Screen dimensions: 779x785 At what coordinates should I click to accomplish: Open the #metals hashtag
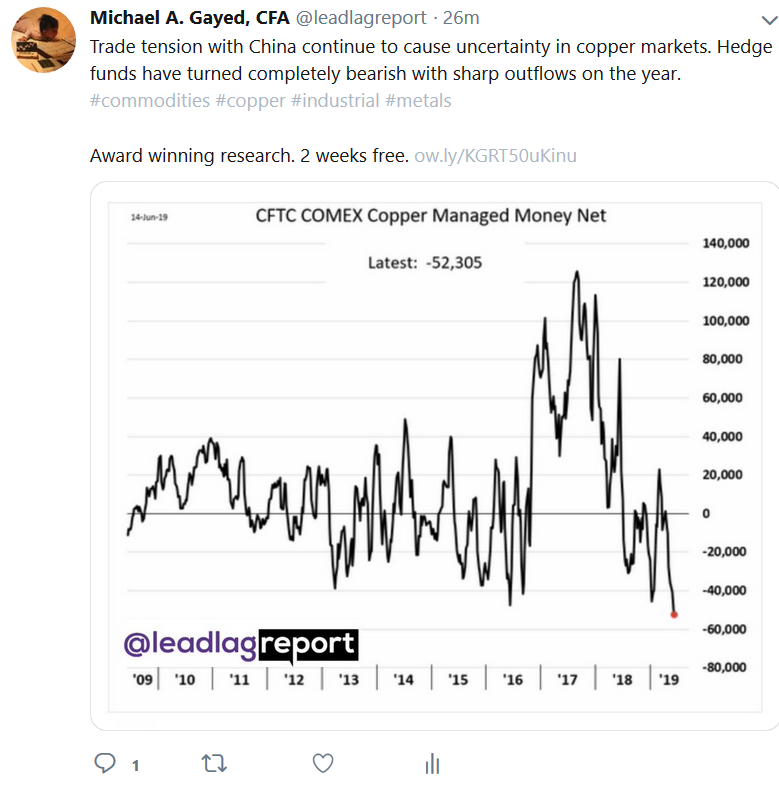418,100
